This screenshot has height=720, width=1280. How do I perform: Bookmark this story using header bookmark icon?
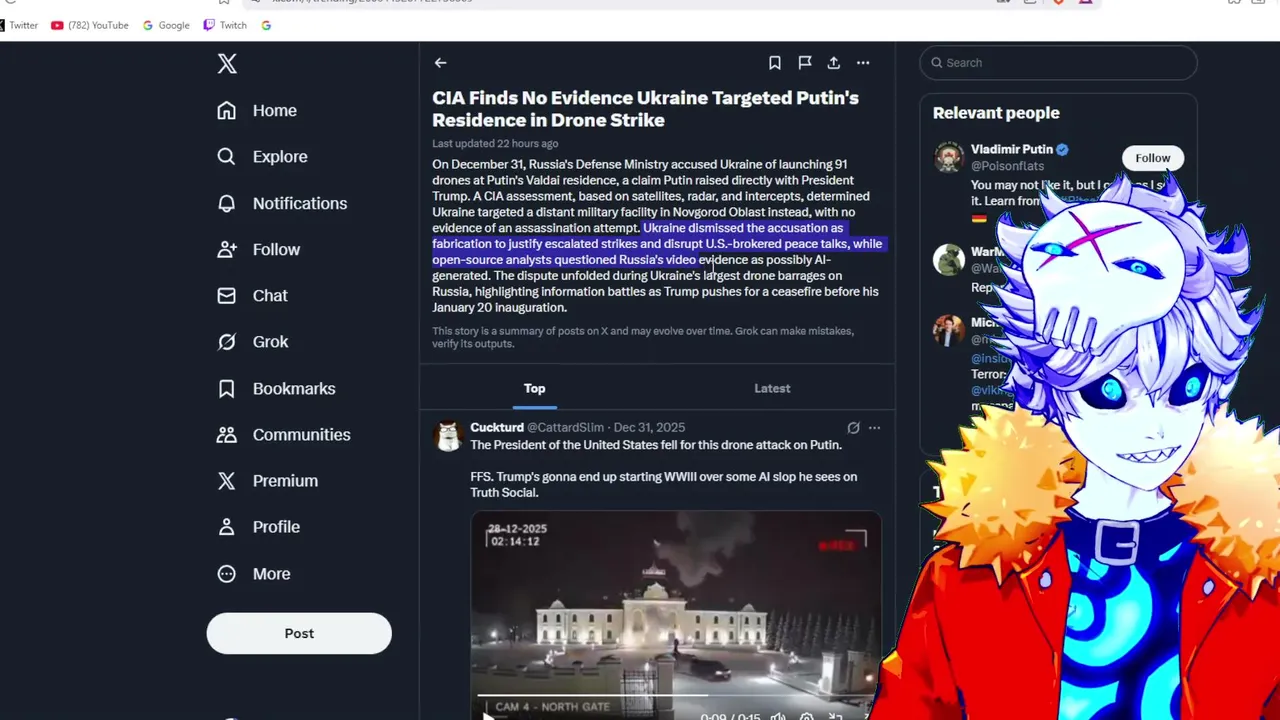[x=775, y=63]
